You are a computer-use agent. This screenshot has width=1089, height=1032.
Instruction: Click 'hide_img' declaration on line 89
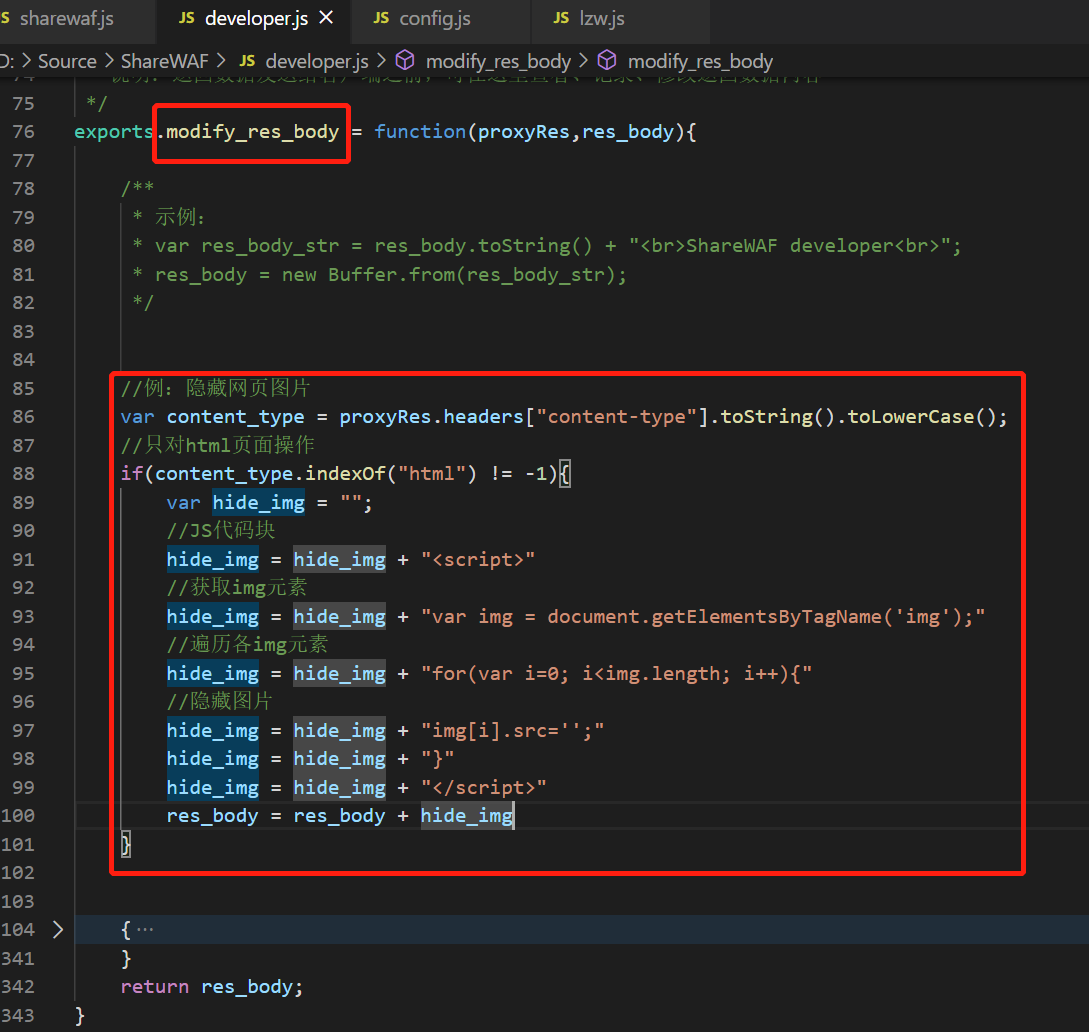[258, 503]
